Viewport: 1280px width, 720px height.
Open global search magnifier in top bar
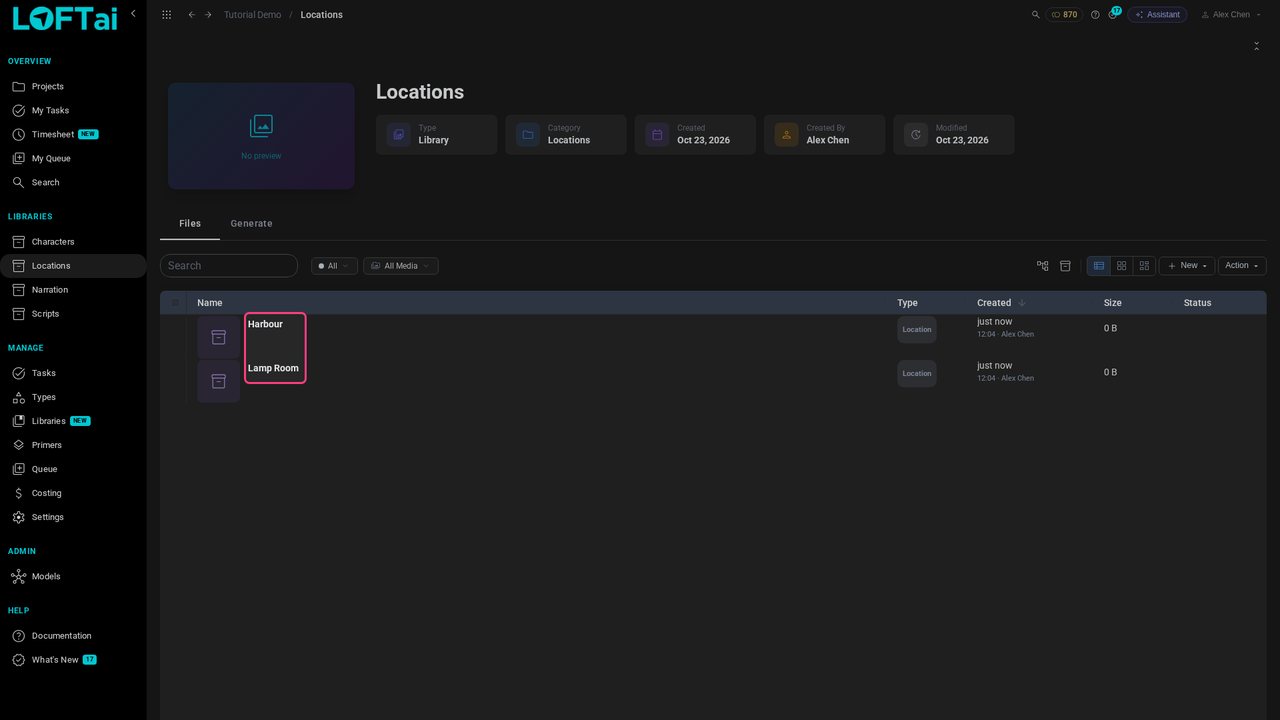click(x=1035, y=15)
